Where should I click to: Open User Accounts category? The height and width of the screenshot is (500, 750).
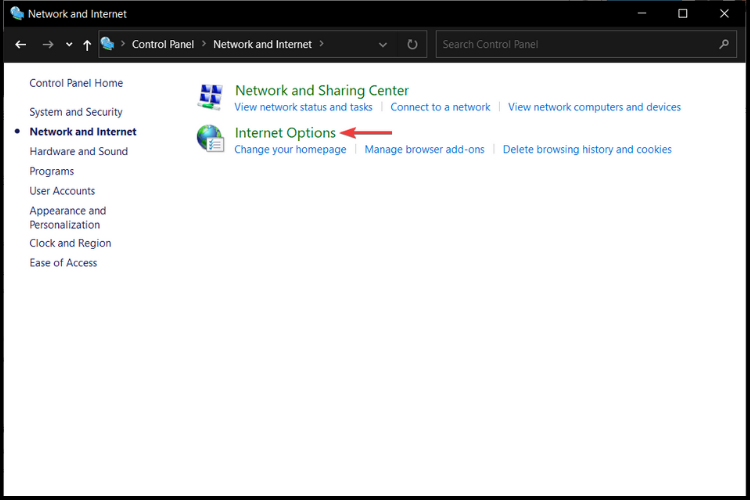[62, 191]
